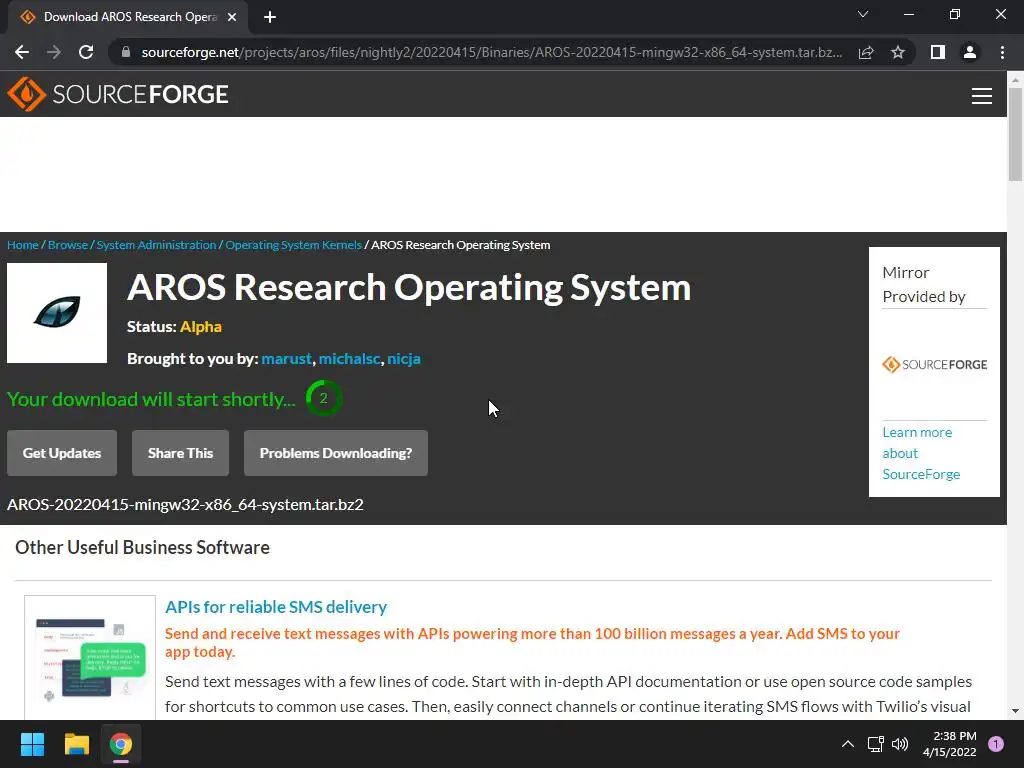Screen dimensions: 1024x768
Task: Open System Administration breadcrumb
Action: 156,245
